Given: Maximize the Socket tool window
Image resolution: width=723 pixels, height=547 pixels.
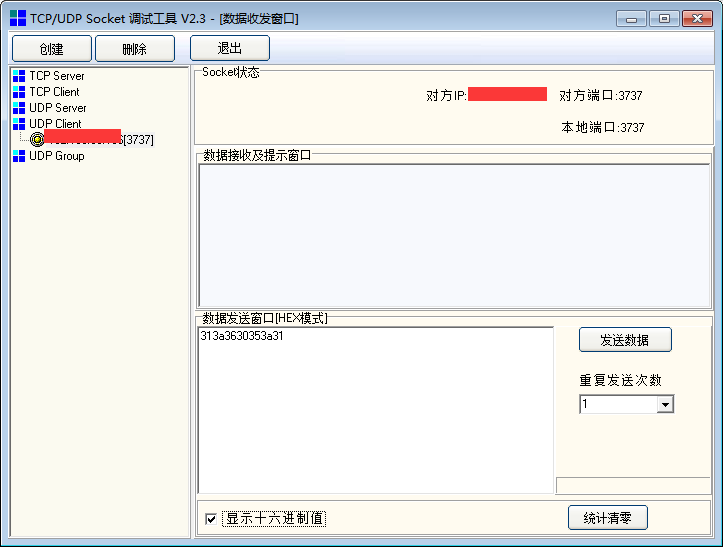Looking at the screenshot, I should coord(664,19).
